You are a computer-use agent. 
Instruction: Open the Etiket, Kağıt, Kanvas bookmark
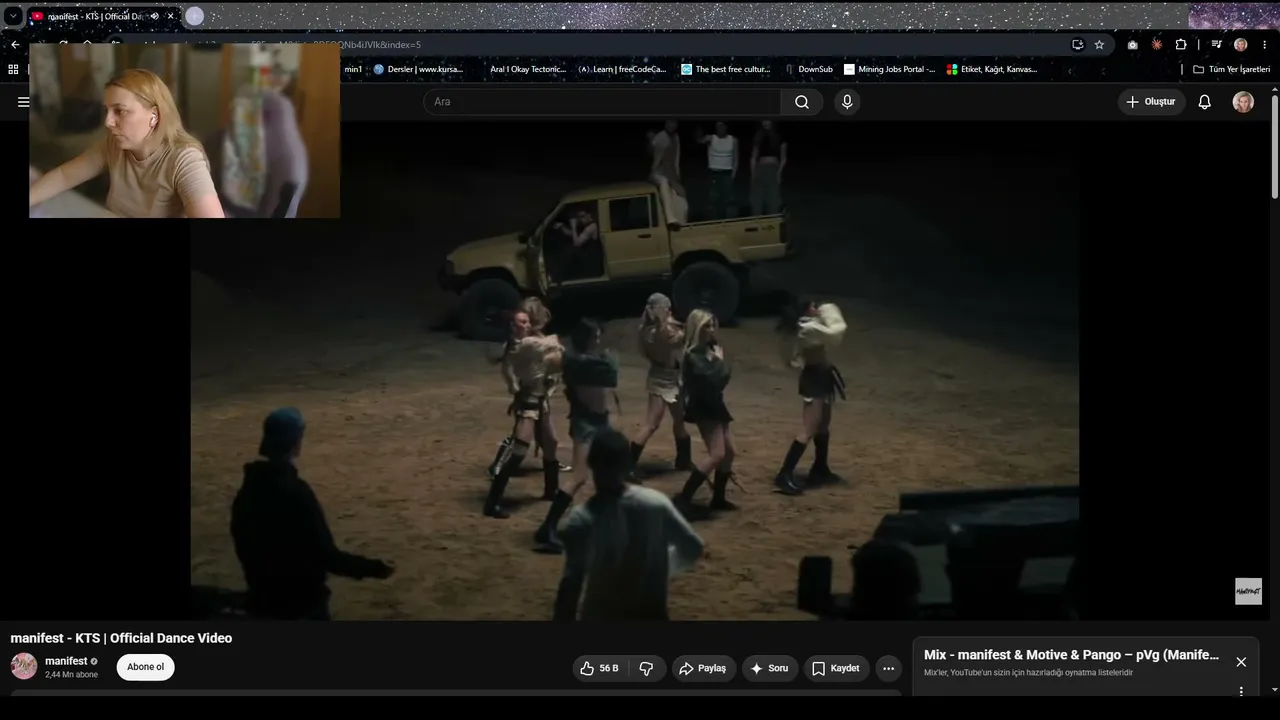[x=992, y=69]
